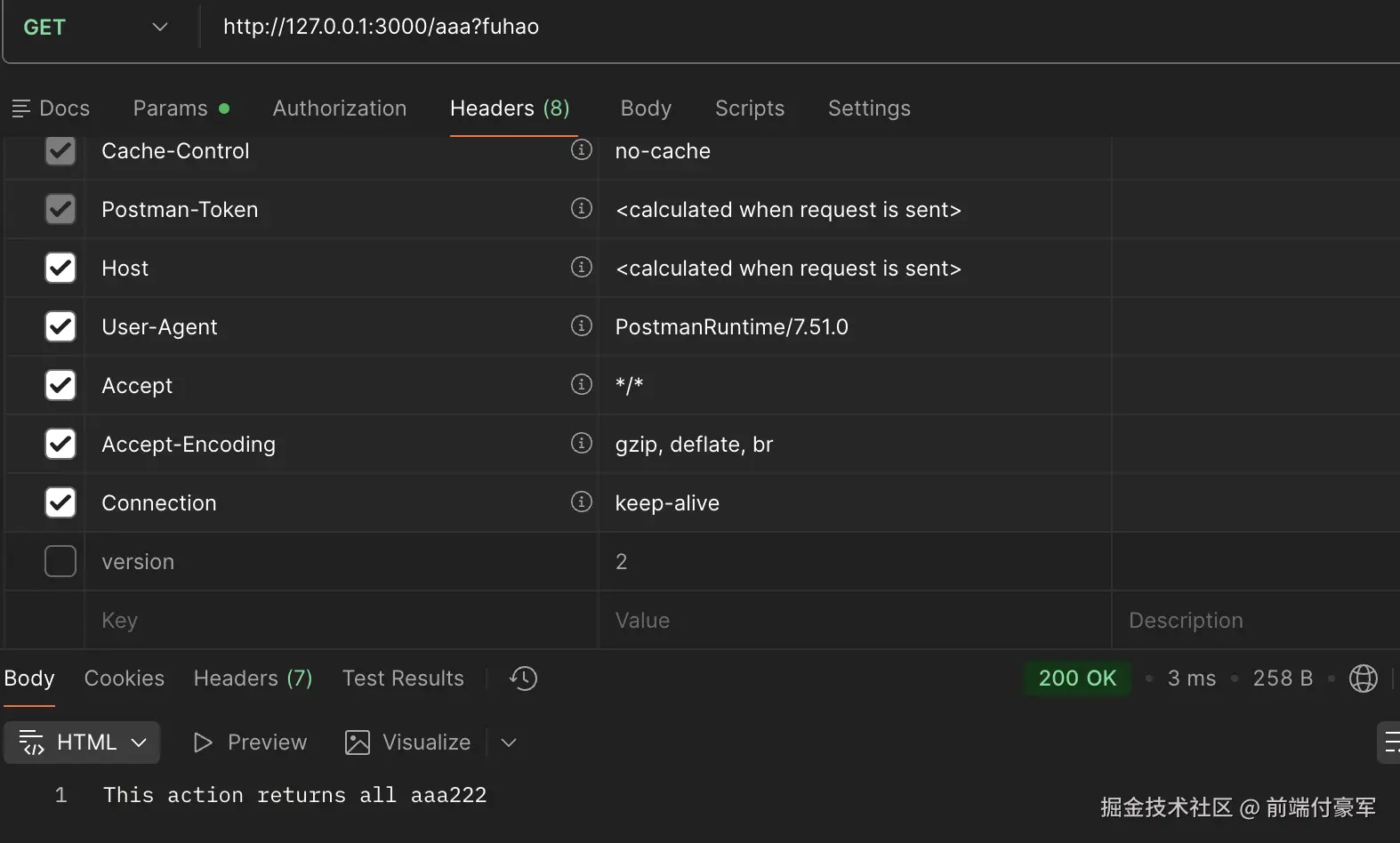The height and width of the screenshot is (843, 1400).
Task: Click info icon beside Accept-Encoding header
Action: click(581, 443)
